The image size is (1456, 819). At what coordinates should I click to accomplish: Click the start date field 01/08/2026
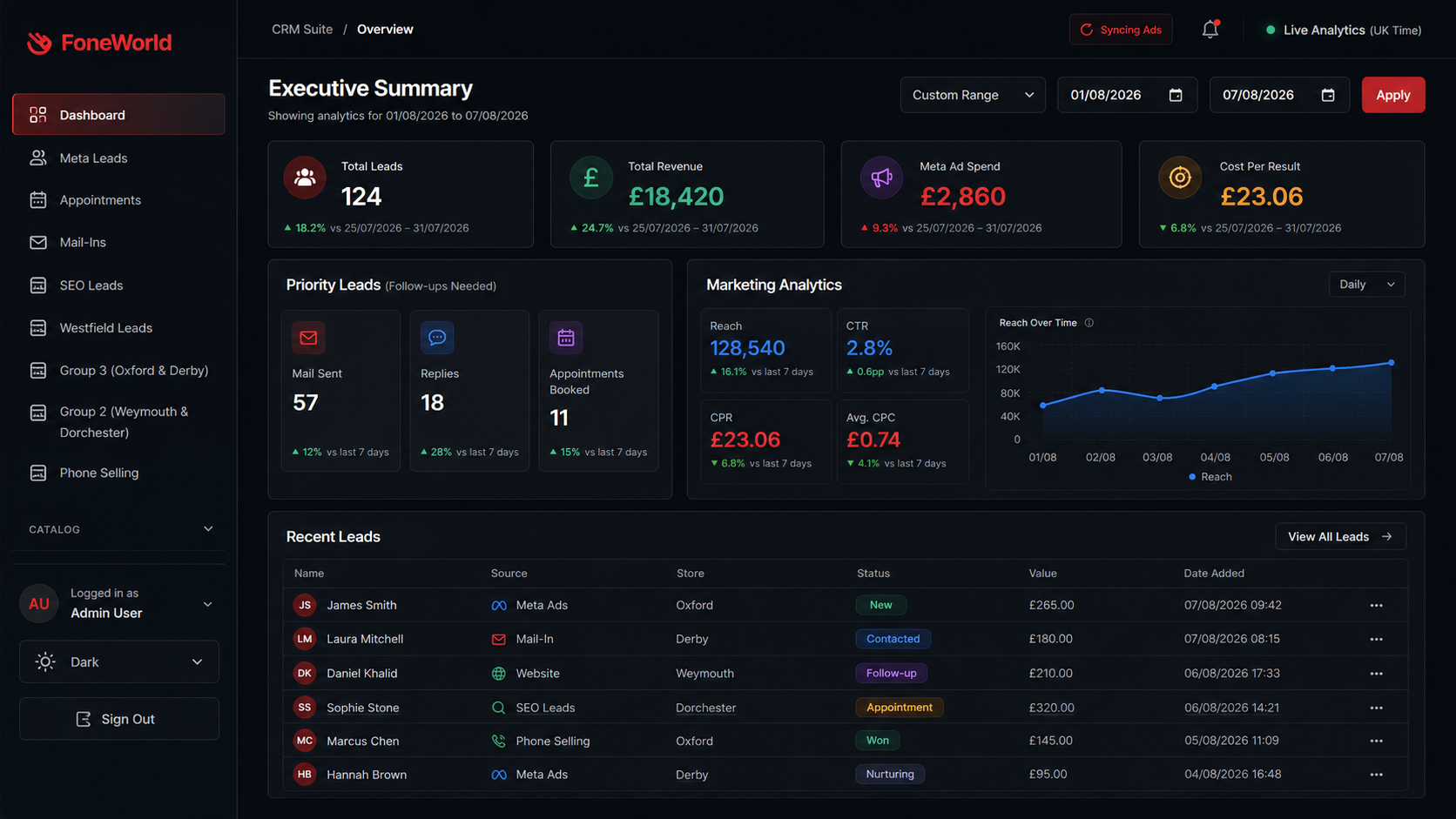click(1127, 95)
